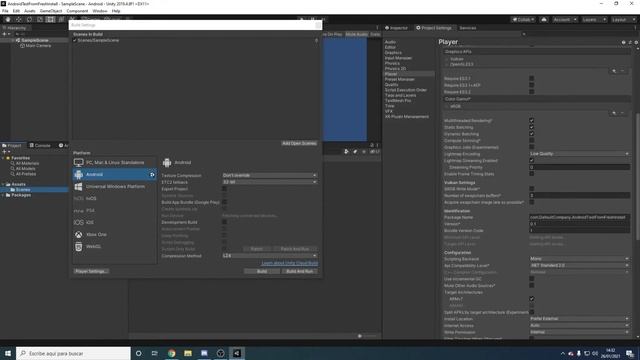640x360 pixels.
Task: Click the Build And Run button
Action: 300,271
